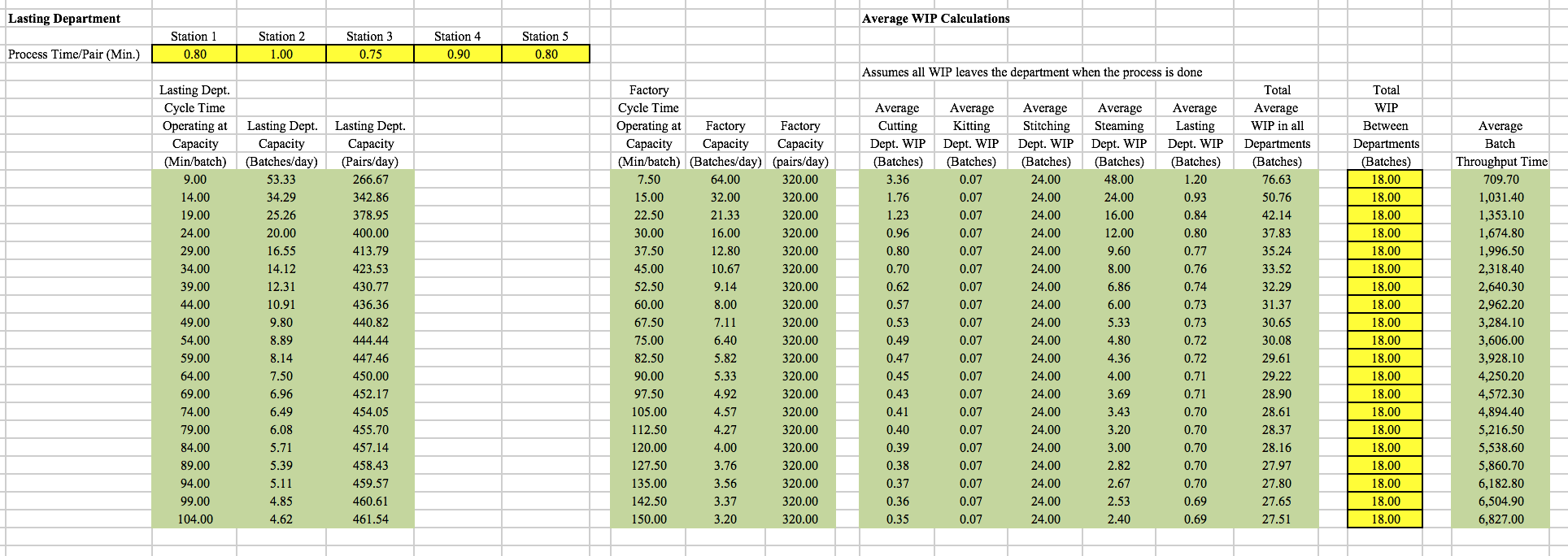
Task: Select throughput time cell 1,031.40
Action: 1501,197
